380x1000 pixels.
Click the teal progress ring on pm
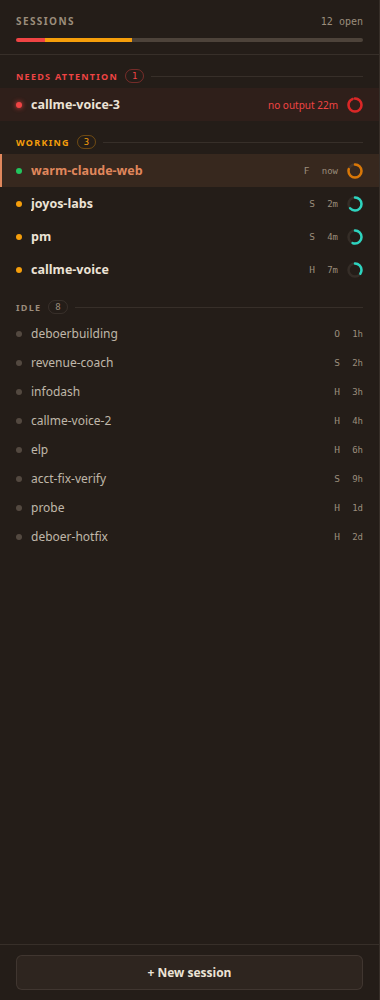pos(355,237)
